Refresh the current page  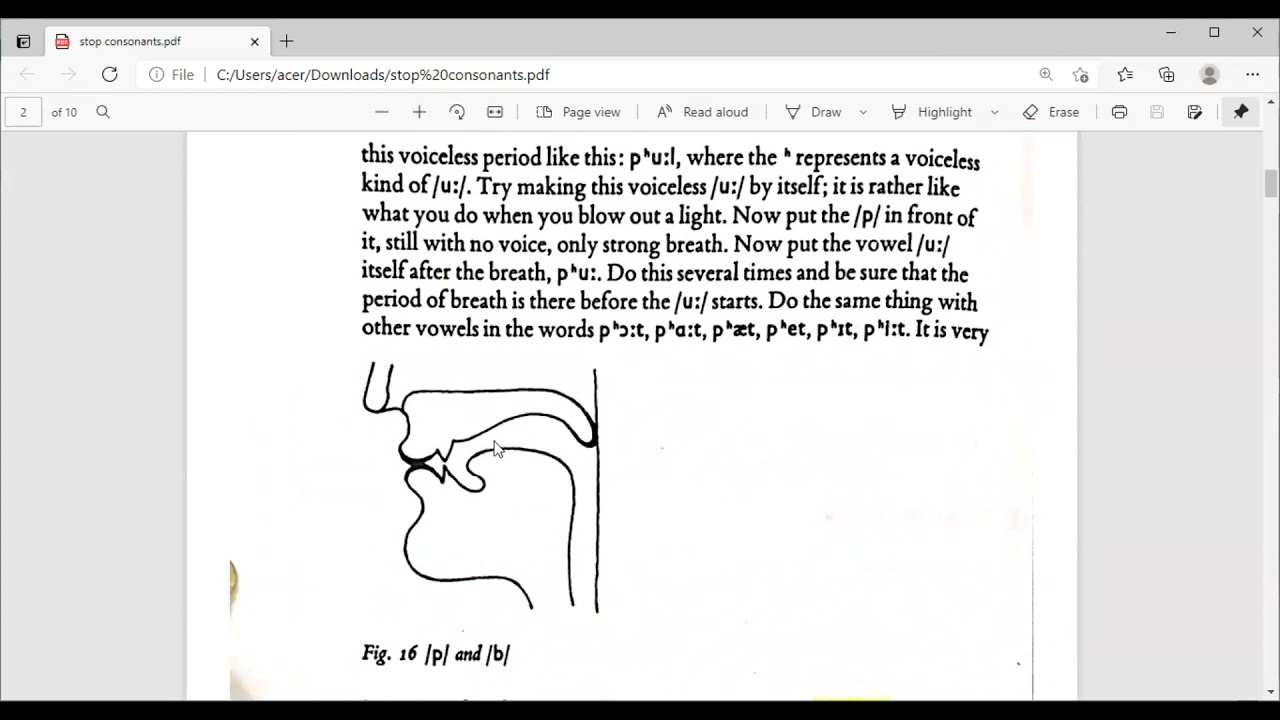click(x=110, y=74)
